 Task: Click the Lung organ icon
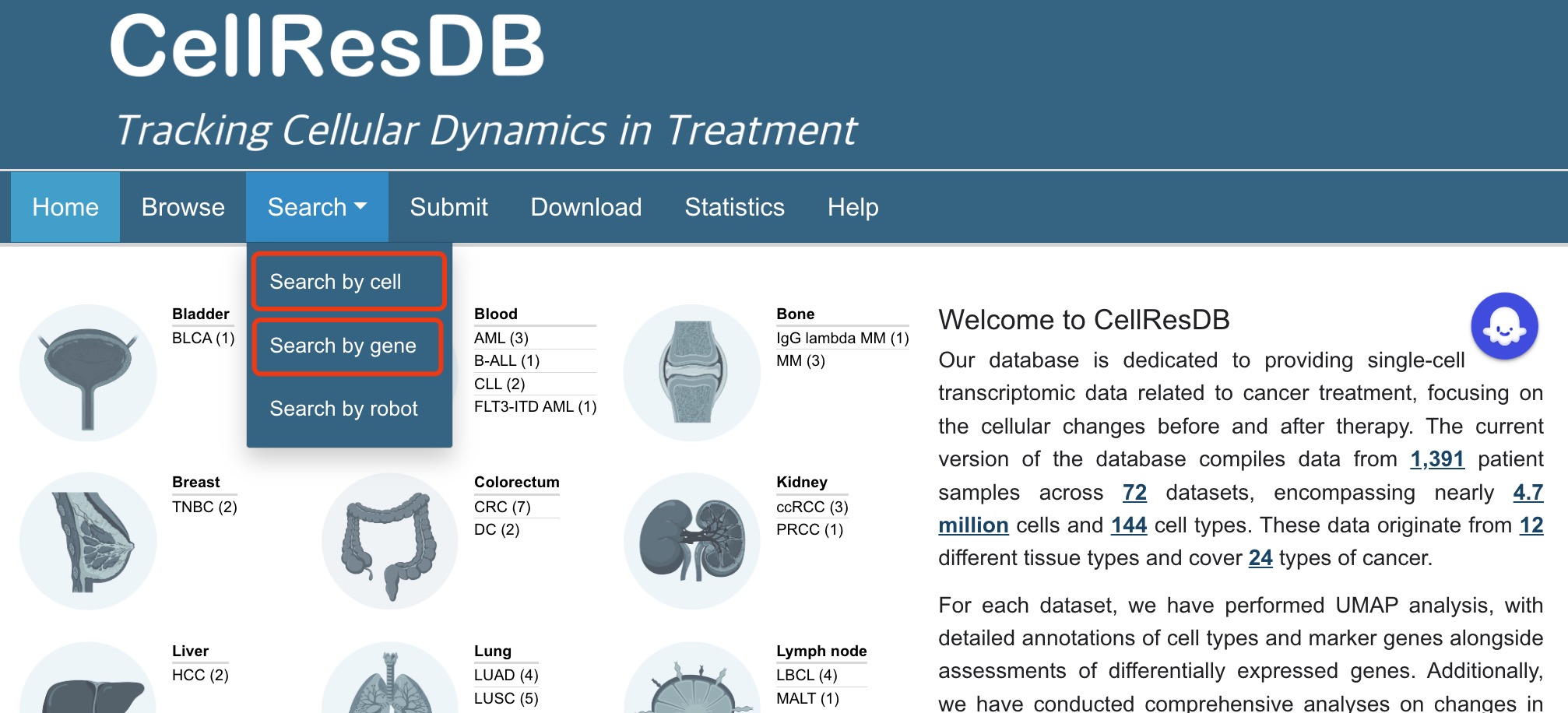[390, 678]
